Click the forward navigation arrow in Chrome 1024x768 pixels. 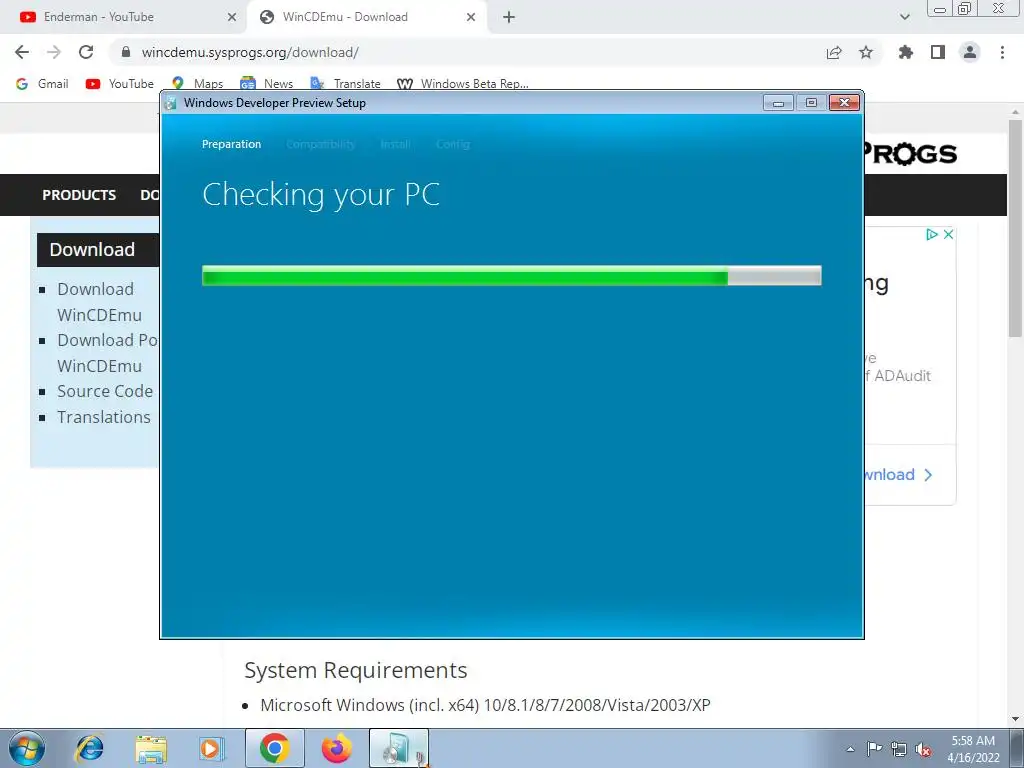[x=54, y=52]
